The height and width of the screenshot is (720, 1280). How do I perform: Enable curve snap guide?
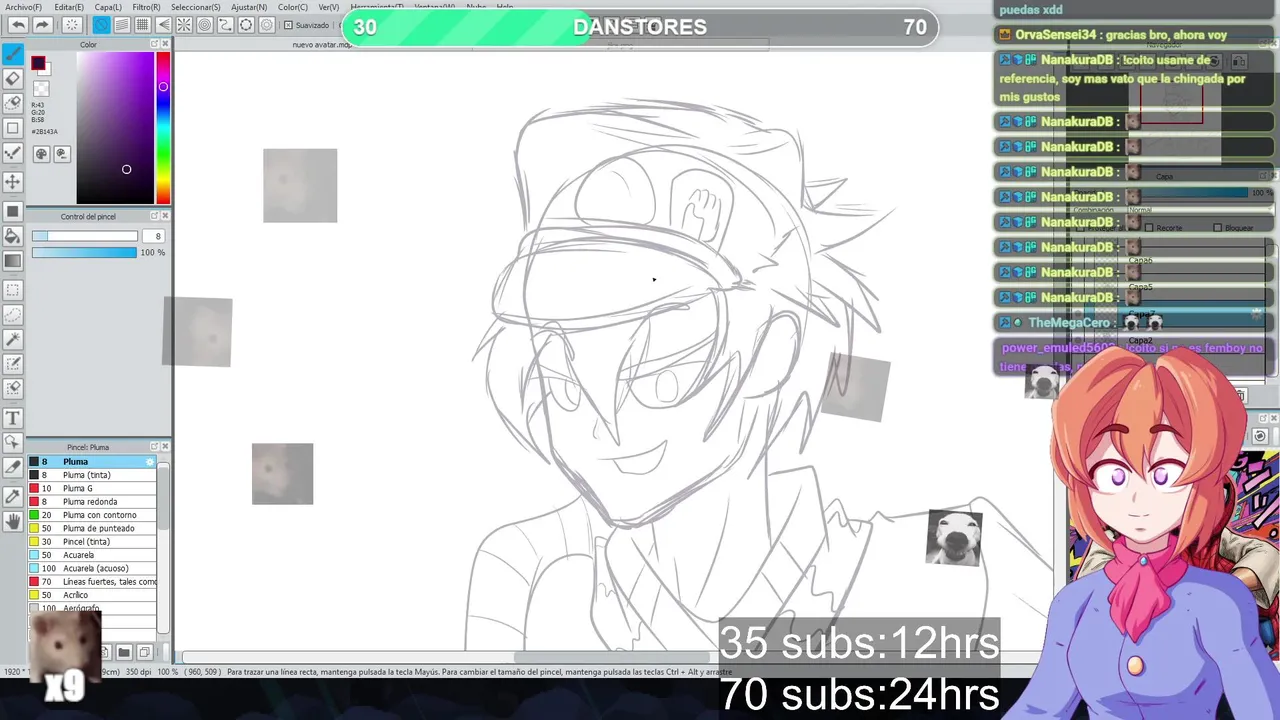coord(226,25)
